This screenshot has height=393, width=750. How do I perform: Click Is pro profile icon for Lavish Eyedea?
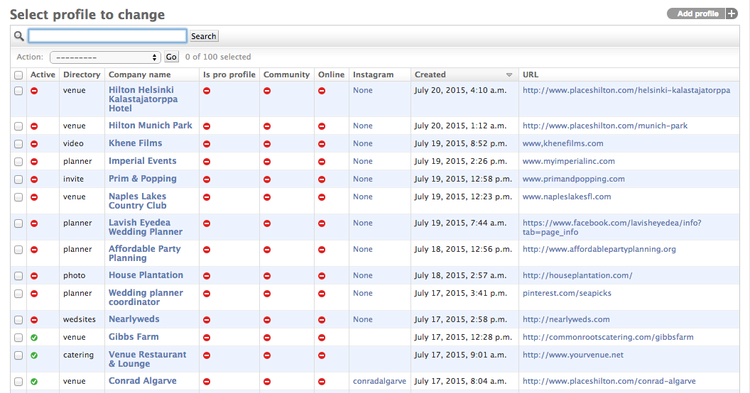(207, 223)
